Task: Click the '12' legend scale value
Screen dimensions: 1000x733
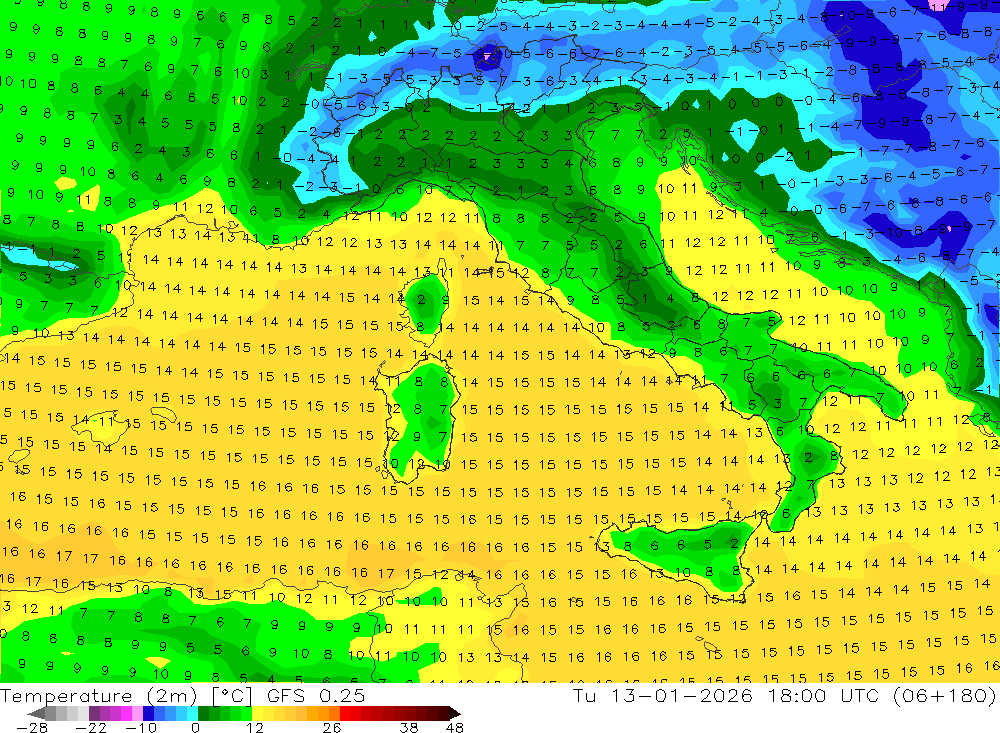Action: pyautogui.click(x=255, y=727)
